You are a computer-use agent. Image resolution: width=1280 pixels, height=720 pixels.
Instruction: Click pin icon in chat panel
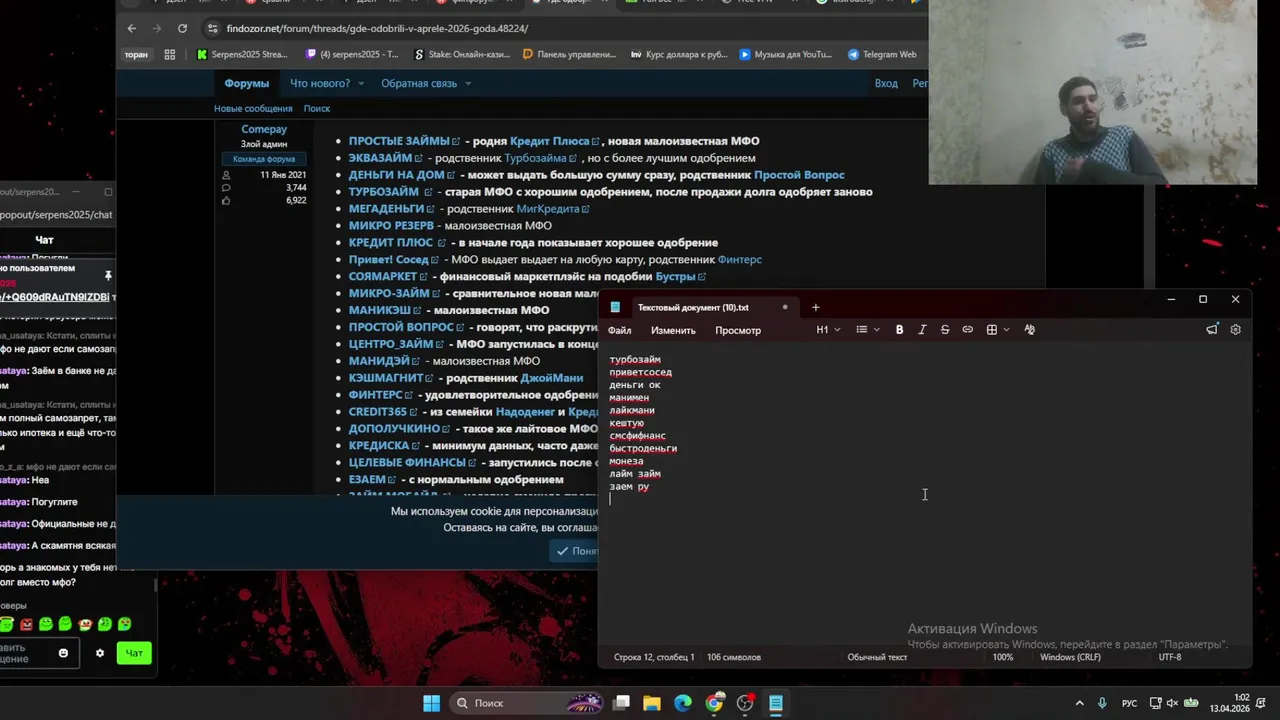[108, 275]
